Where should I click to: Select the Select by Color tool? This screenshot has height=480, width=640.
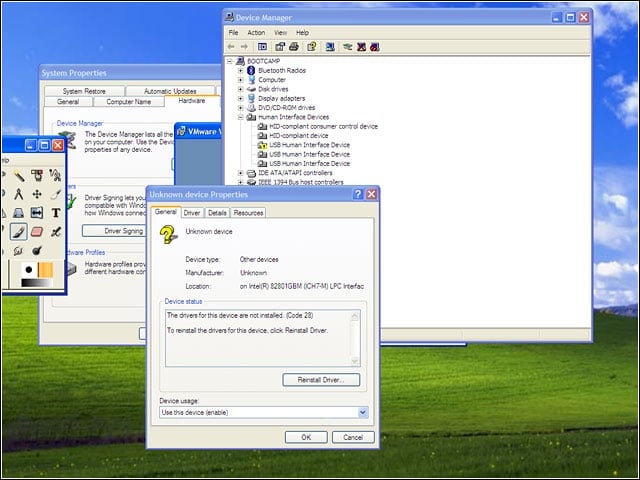point(37,176)
